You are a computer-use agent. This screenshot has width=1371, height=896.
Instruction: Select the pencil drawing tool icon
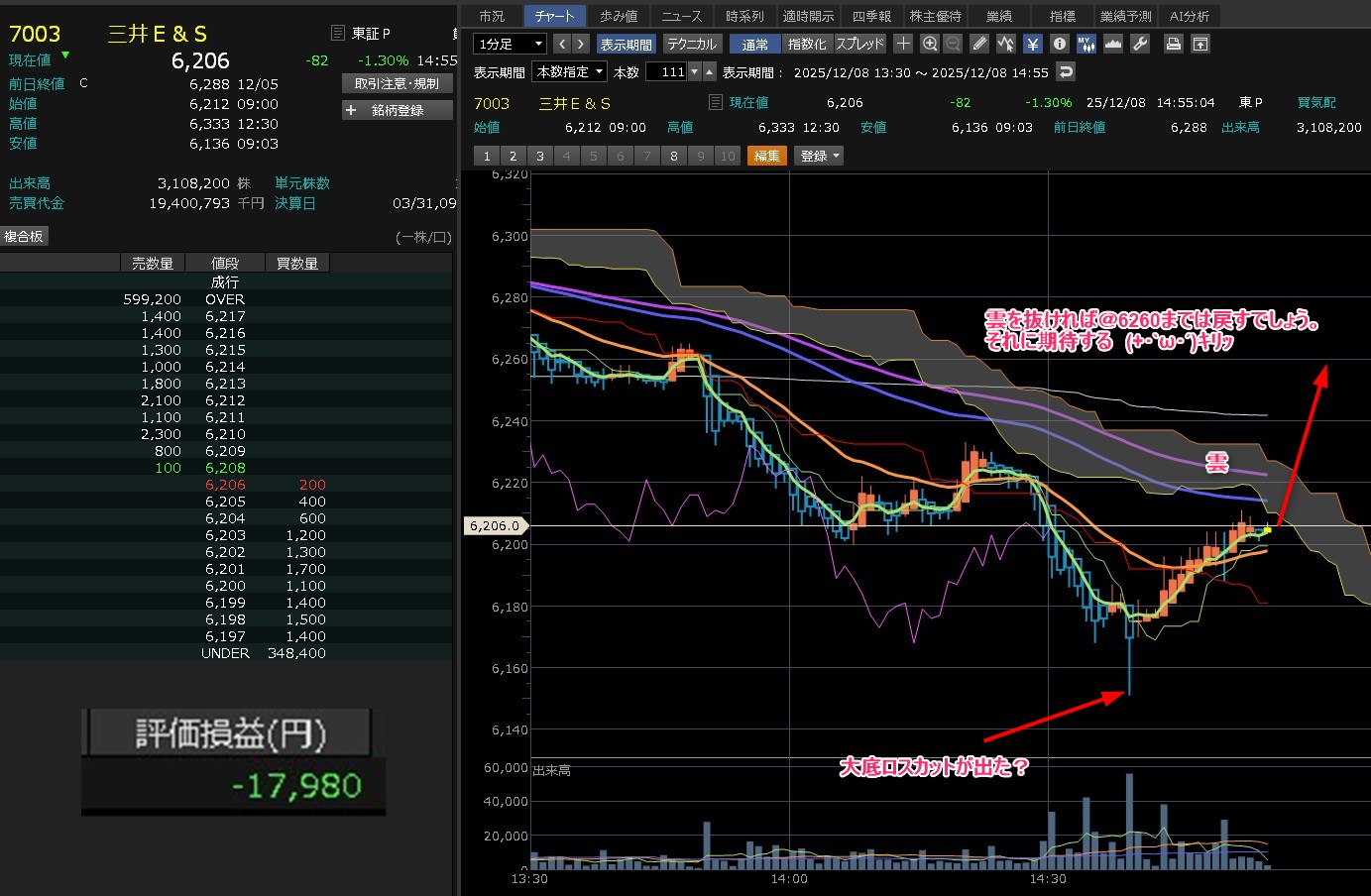point(979,44)
